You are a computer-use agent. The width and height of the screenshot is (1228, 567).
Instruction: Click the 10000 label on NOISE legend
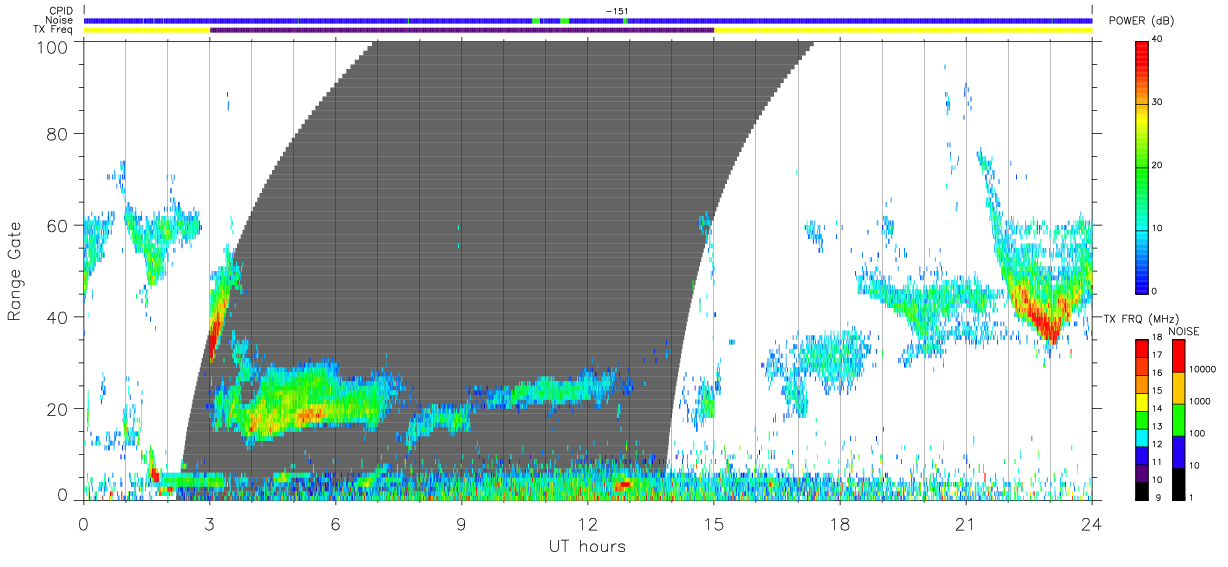click(x=1202, y=371)
